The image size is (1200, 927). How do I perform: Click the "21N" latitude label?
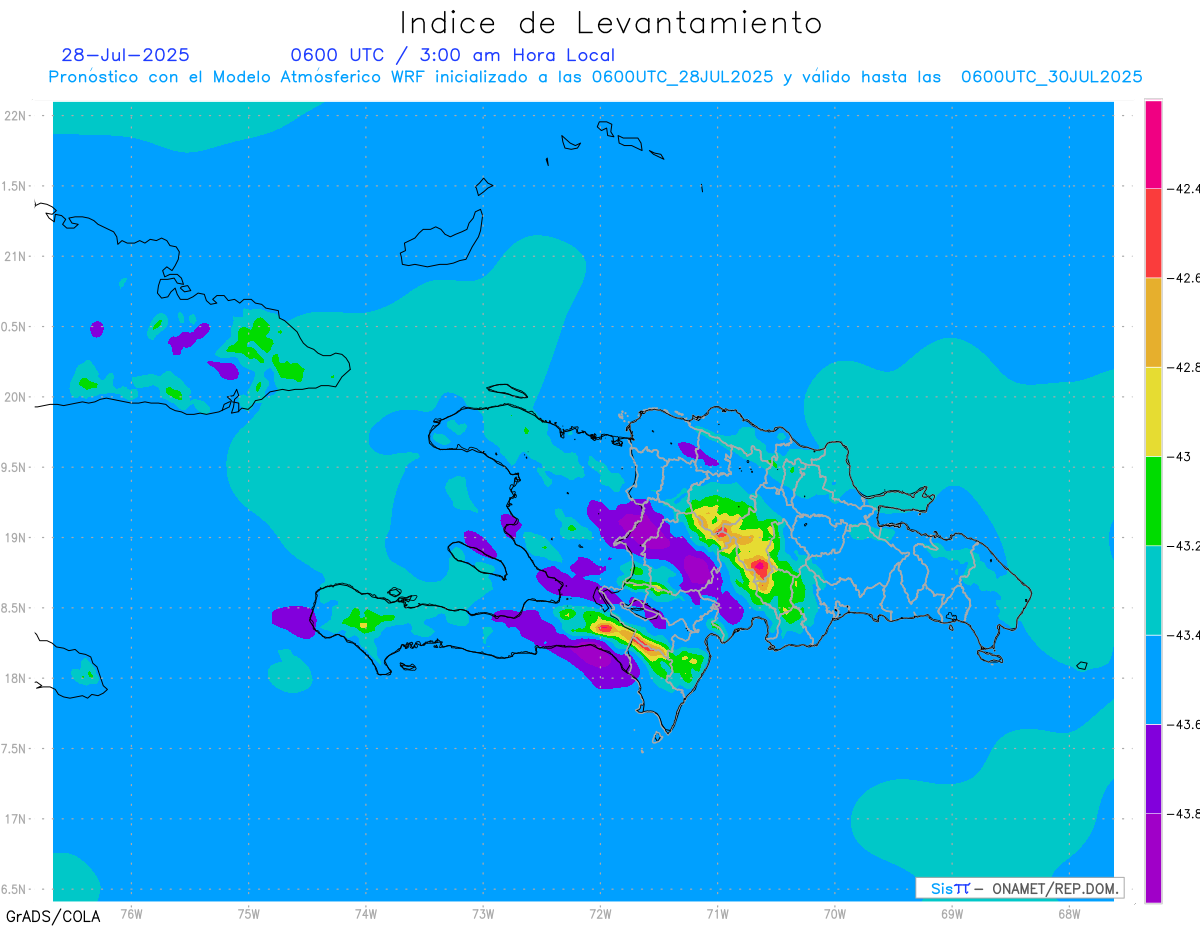point(16,256)
